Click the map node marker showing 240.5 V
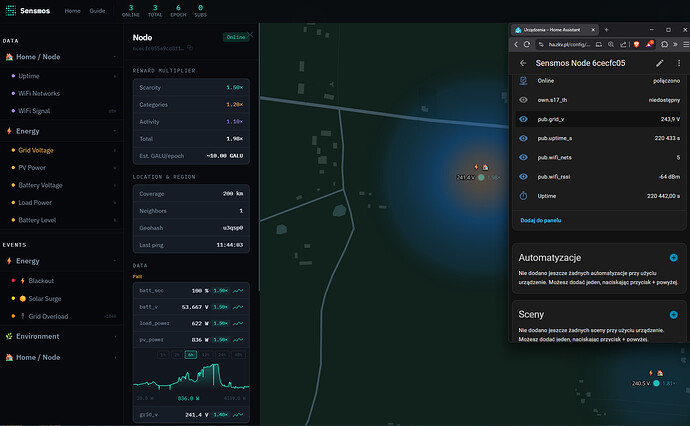This screenshot has height=426, width=690. [656, 383]
